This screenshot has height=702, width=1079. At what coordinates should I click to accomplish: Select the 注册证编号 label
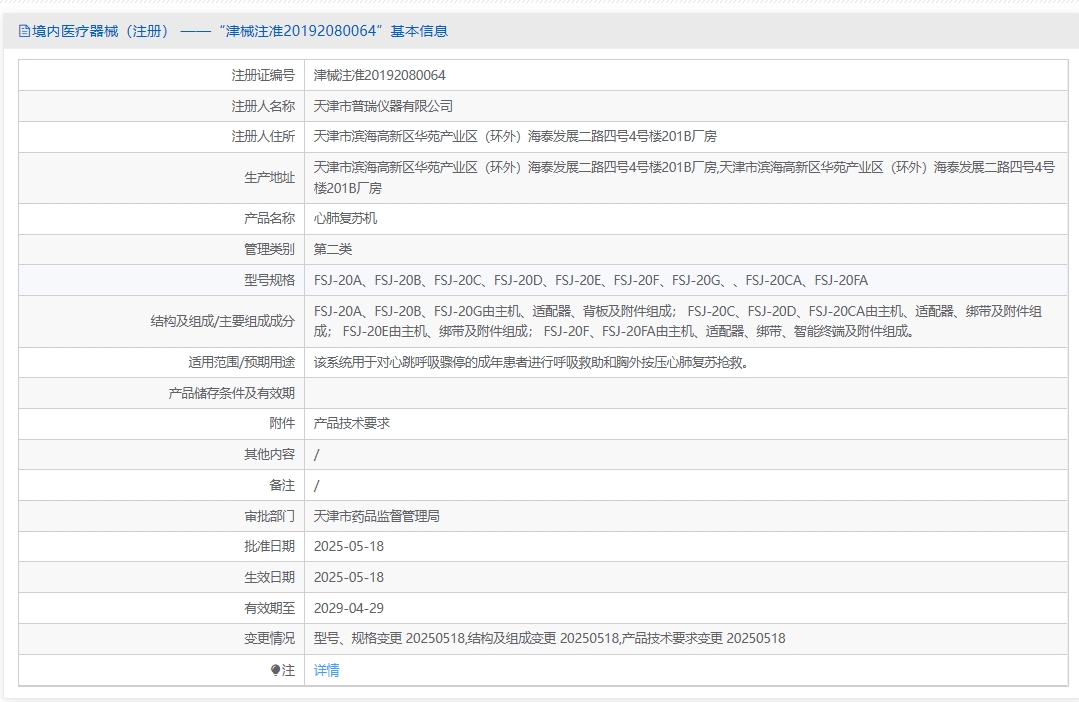pos(263,75)
